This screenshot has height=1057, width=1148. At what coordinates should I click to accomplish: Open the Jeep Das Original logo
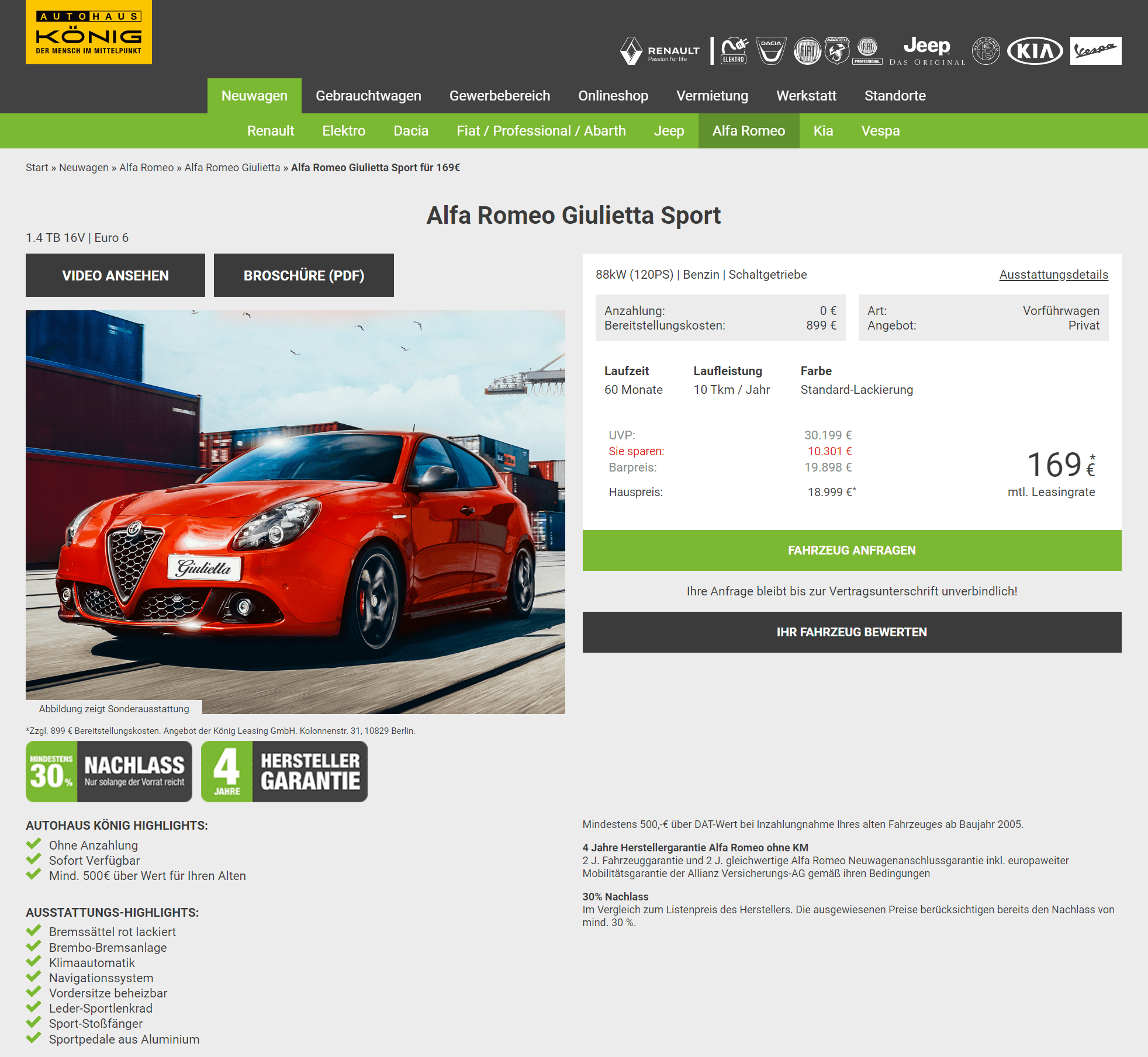pyautogui.click(x=927, y=51)
